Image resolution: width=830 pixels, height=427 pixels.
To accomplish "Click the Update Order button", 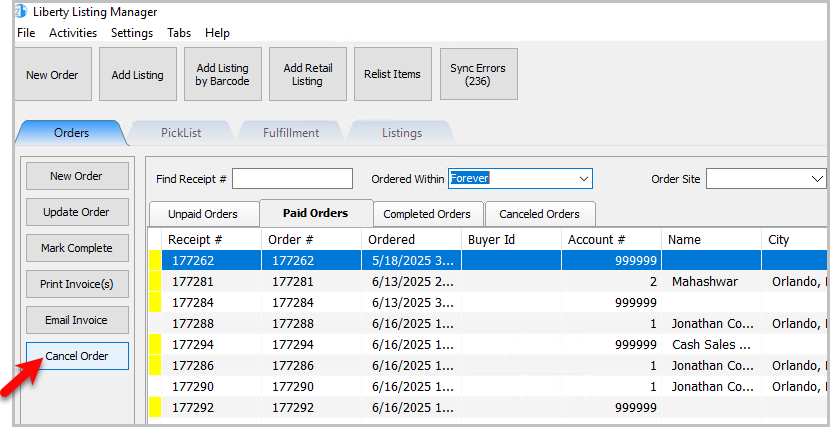I will pyautogui.click(x=77, y=212).
